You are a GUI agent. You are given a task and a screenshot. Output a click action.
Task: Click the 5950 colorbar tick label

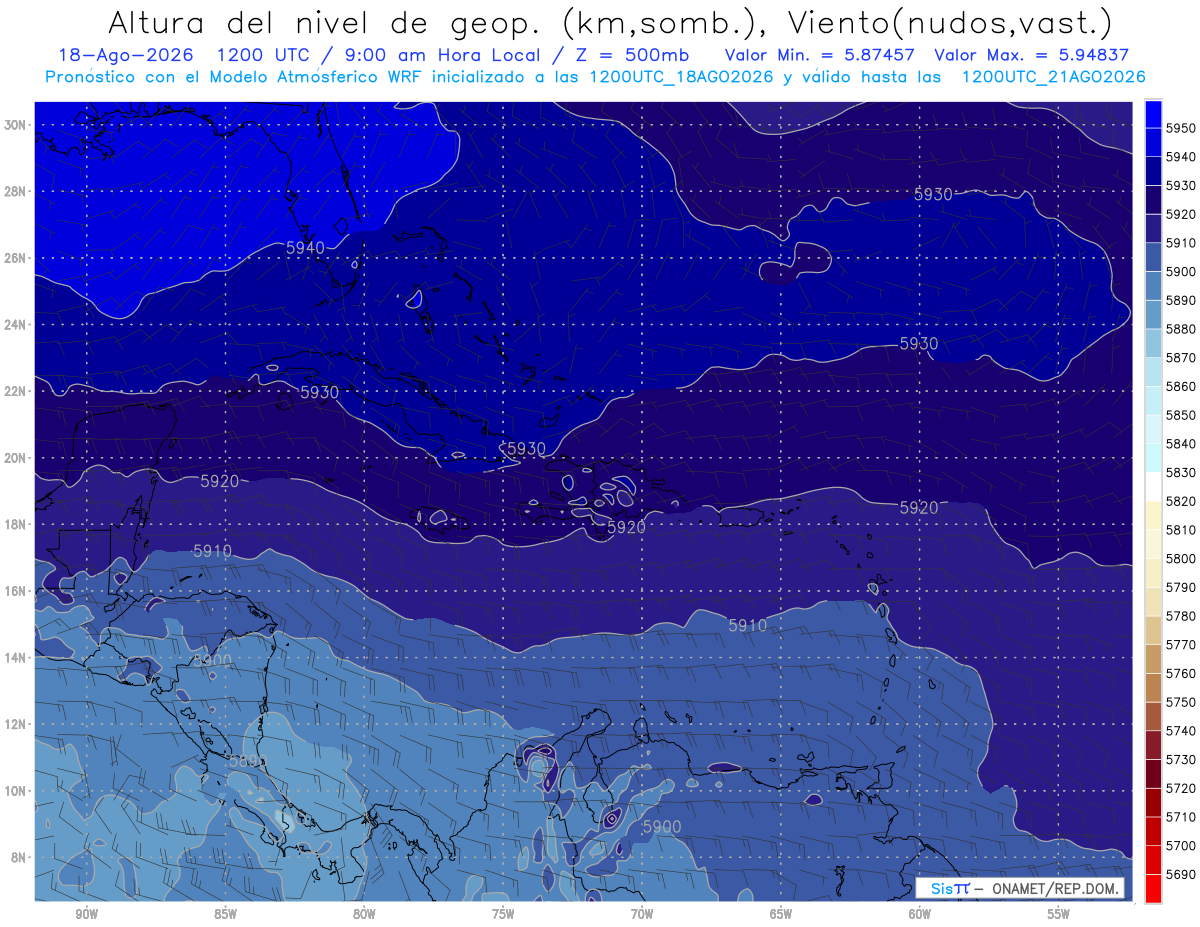[x=1180, y=128]
